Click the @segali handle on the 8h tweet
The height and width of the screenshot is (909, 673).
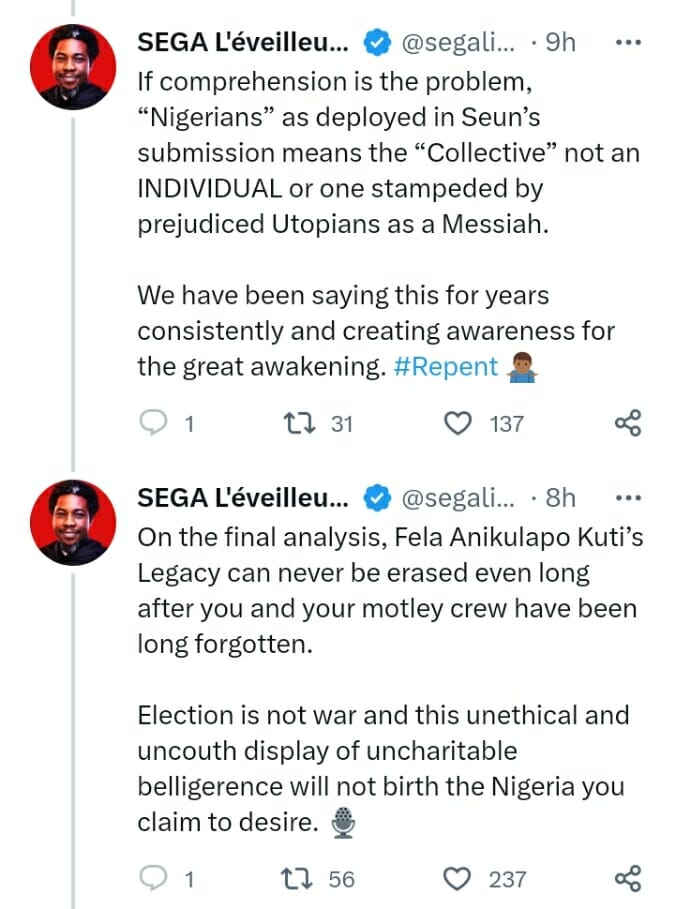(458, 497)
